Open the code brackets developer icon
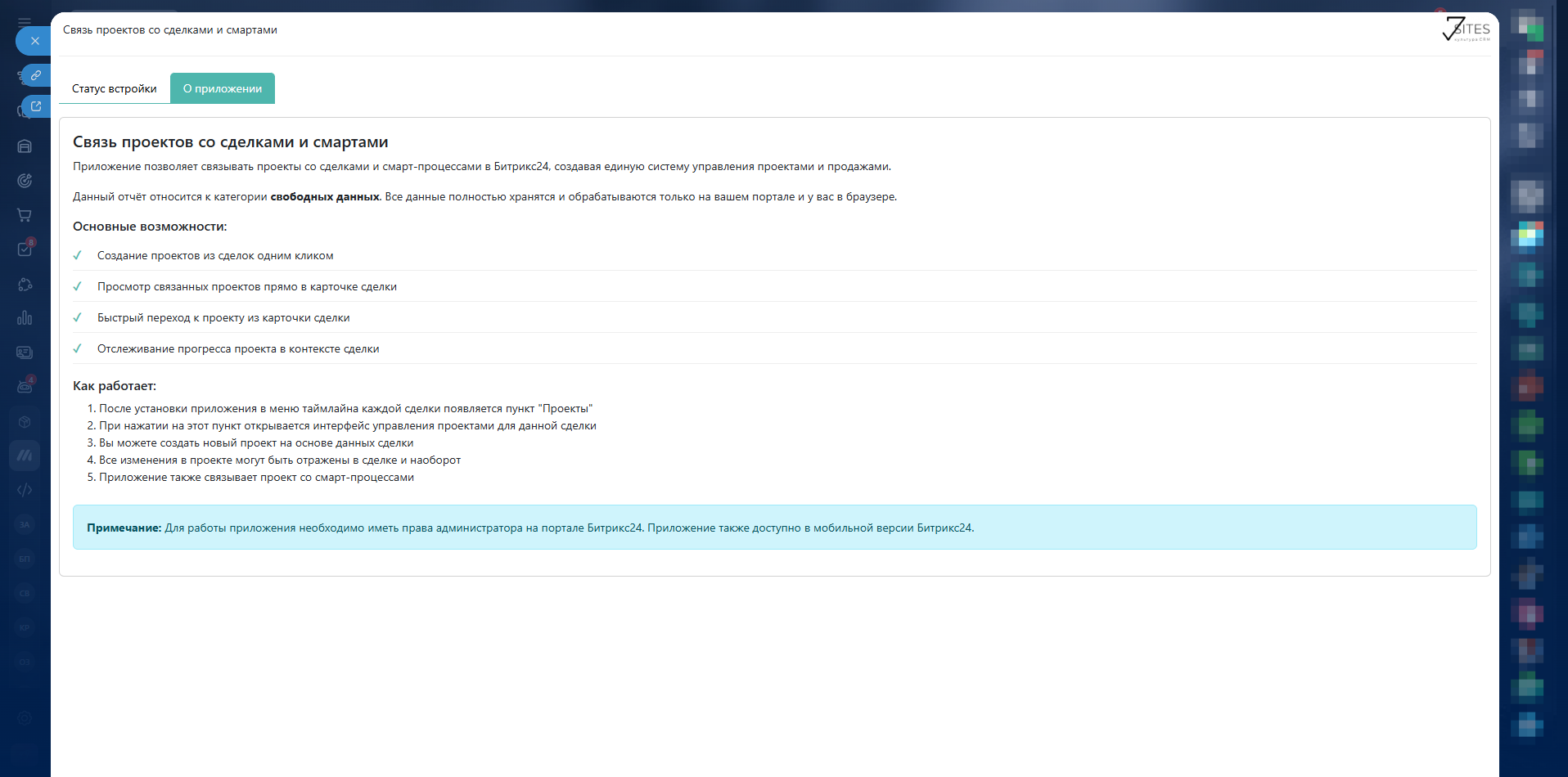The width and height of the screenshot is (1568, 777). 25,490
